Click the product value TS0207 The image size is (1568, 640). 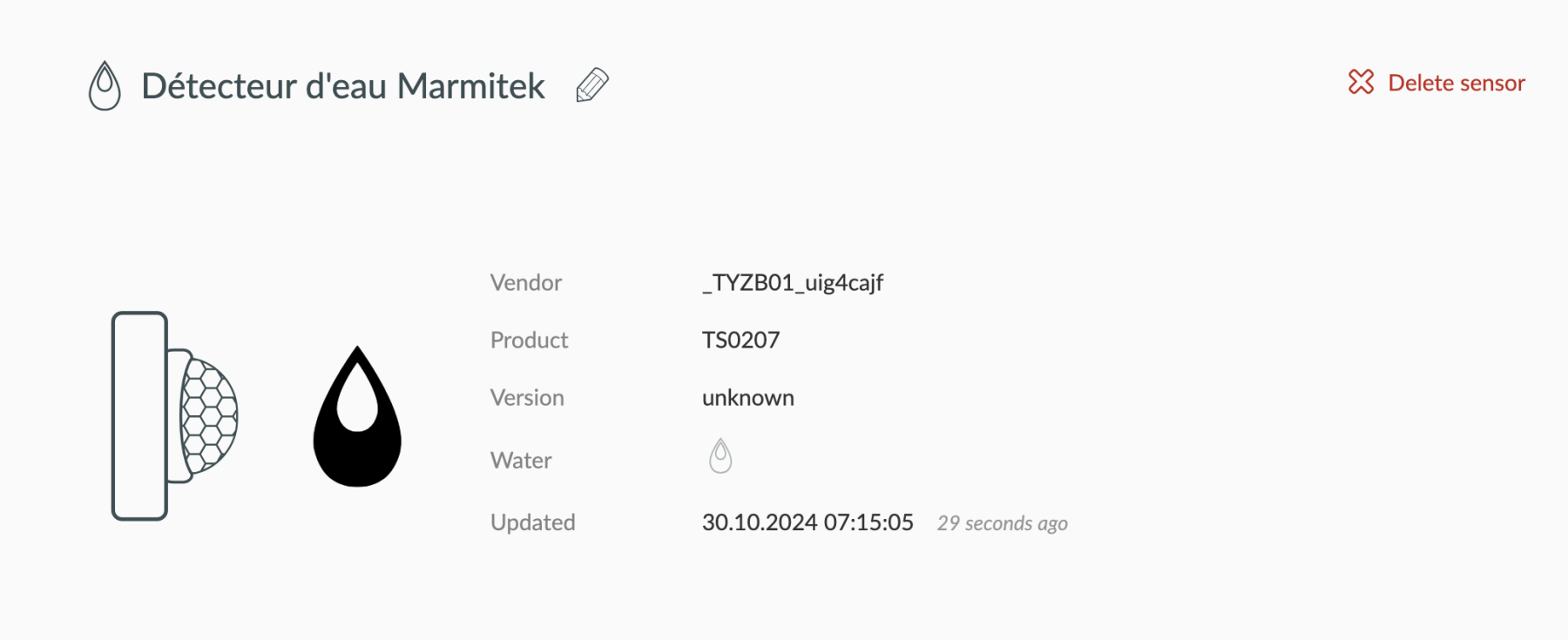pos(740,340)
